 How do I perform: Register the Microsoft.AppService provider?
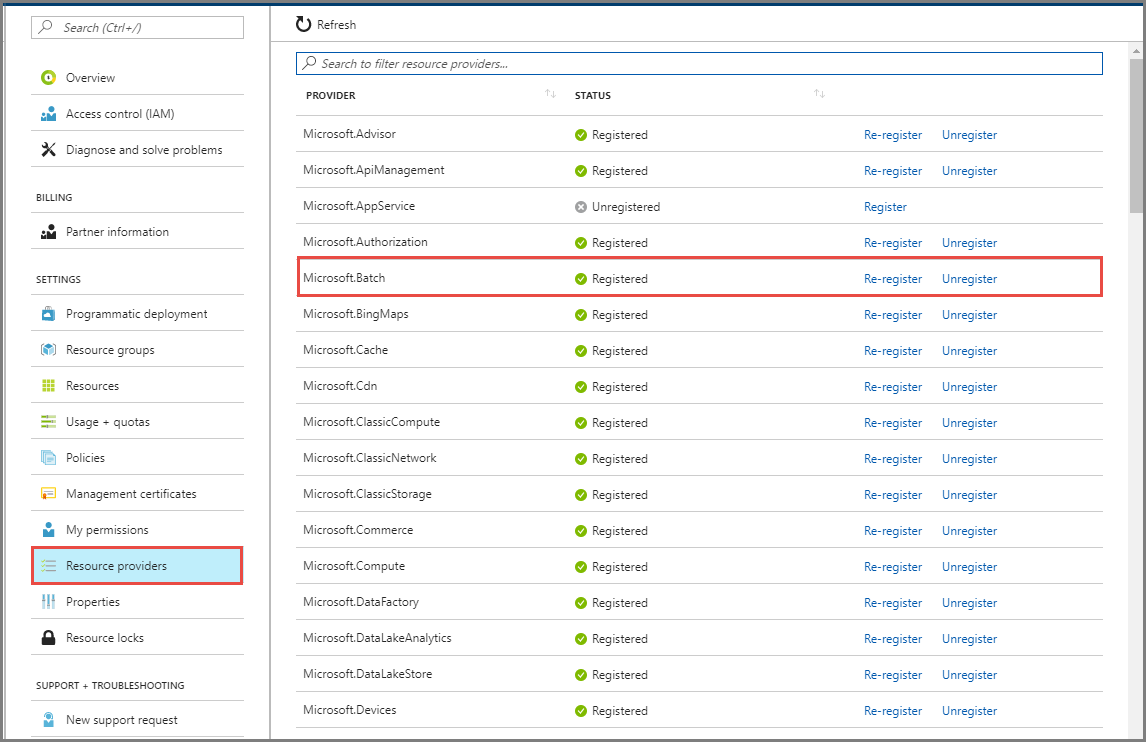(x=885, y=207)
